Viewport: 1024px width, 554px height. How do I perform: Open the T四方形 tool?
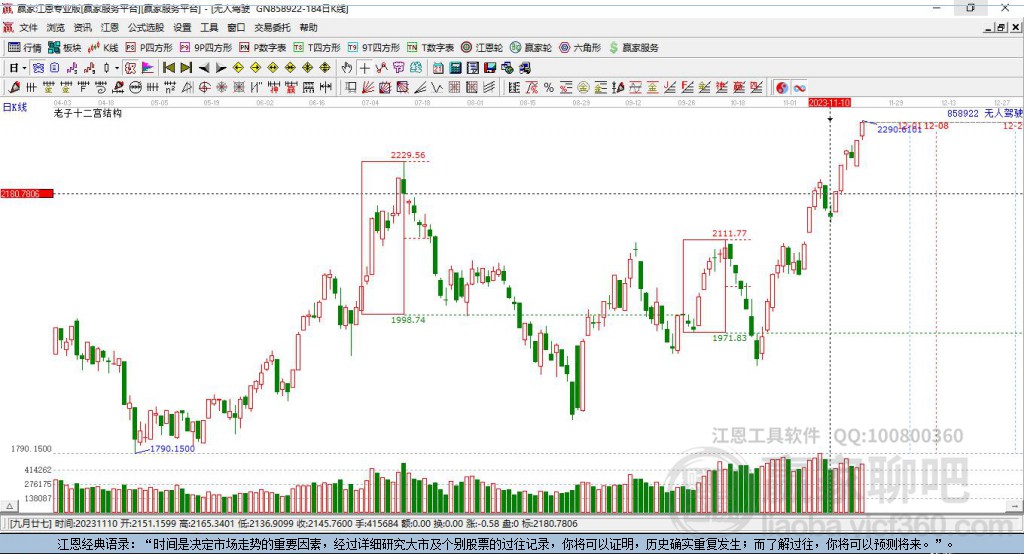coord(317,48)
